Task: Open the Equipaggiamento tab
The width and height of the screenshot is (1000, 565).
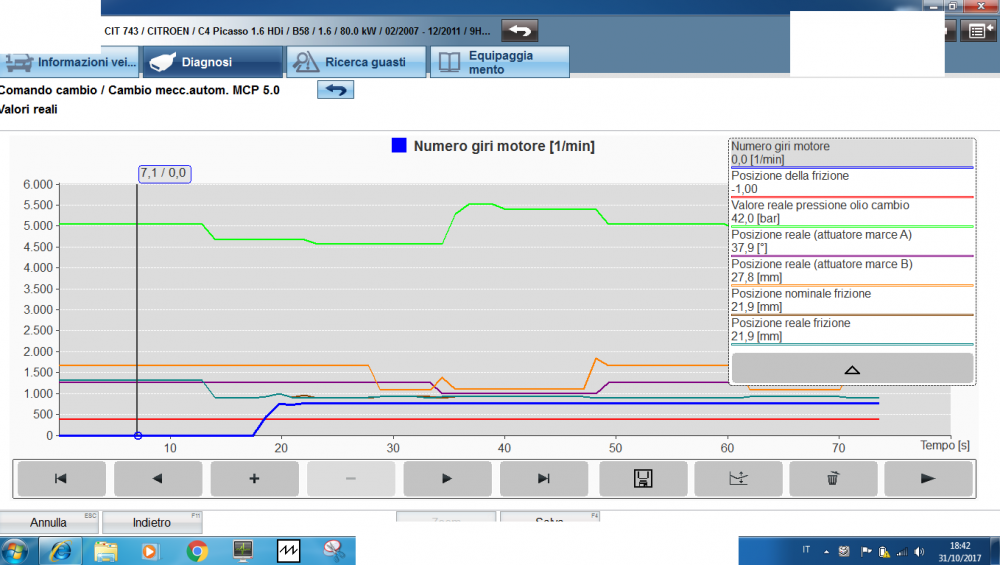Action: 499,62
